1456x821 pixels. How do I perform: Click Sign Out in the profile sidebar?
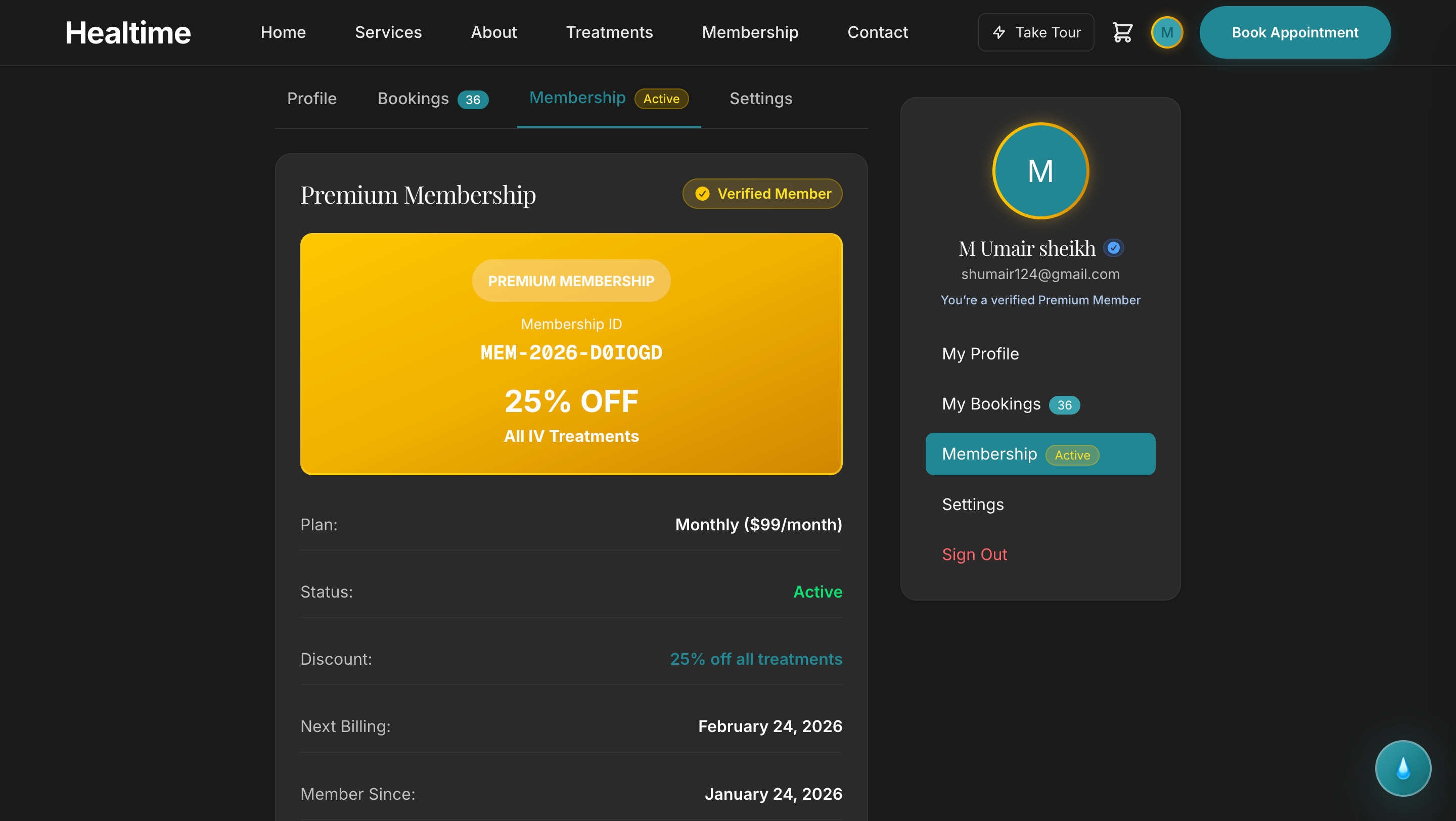pos(974,554)
